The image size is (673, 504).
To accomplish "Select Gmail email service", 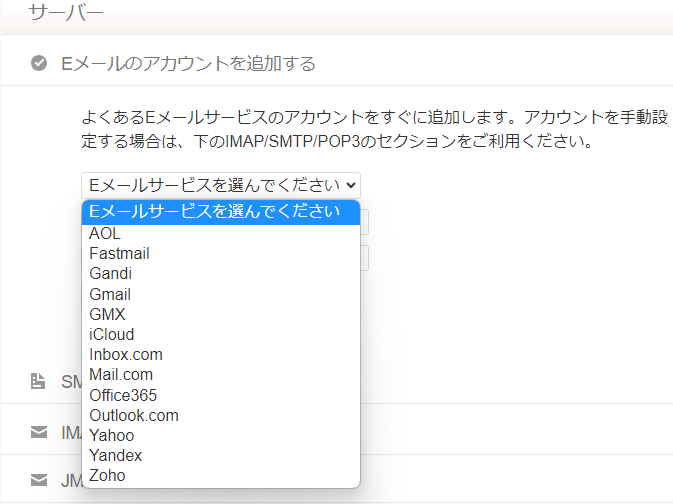I will coord(221,294).
